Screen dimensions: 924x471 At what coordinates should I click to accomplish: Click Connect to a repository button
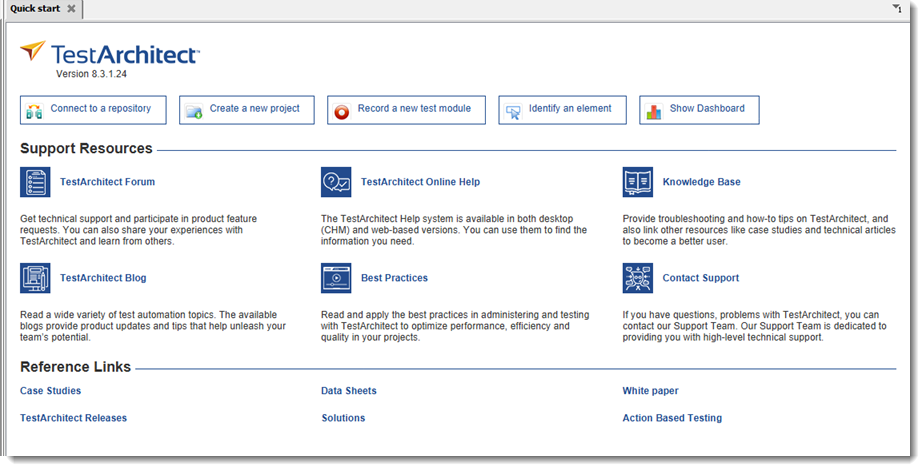93,110
